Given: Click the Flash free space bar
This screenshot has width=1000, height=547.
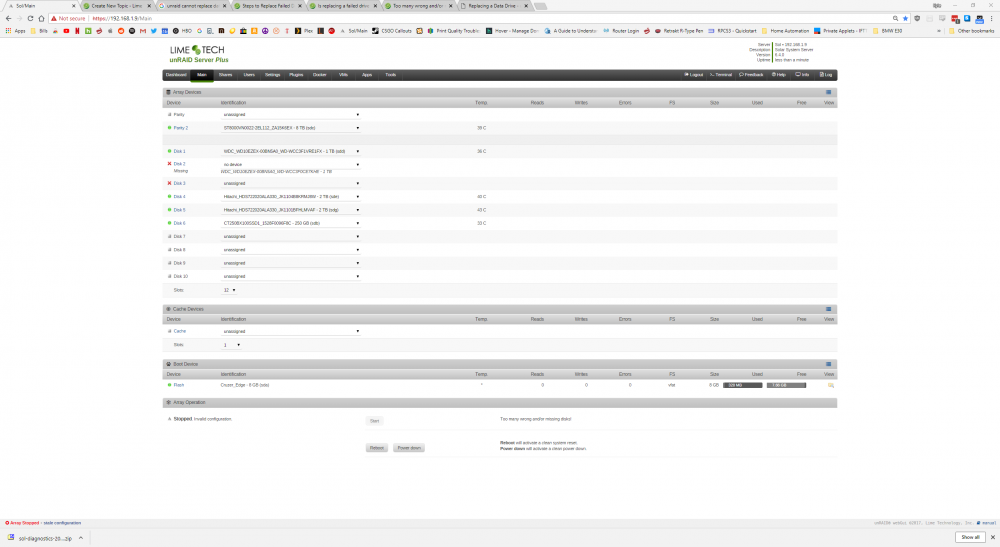Looking at the screenshot, I should (786, 385).
